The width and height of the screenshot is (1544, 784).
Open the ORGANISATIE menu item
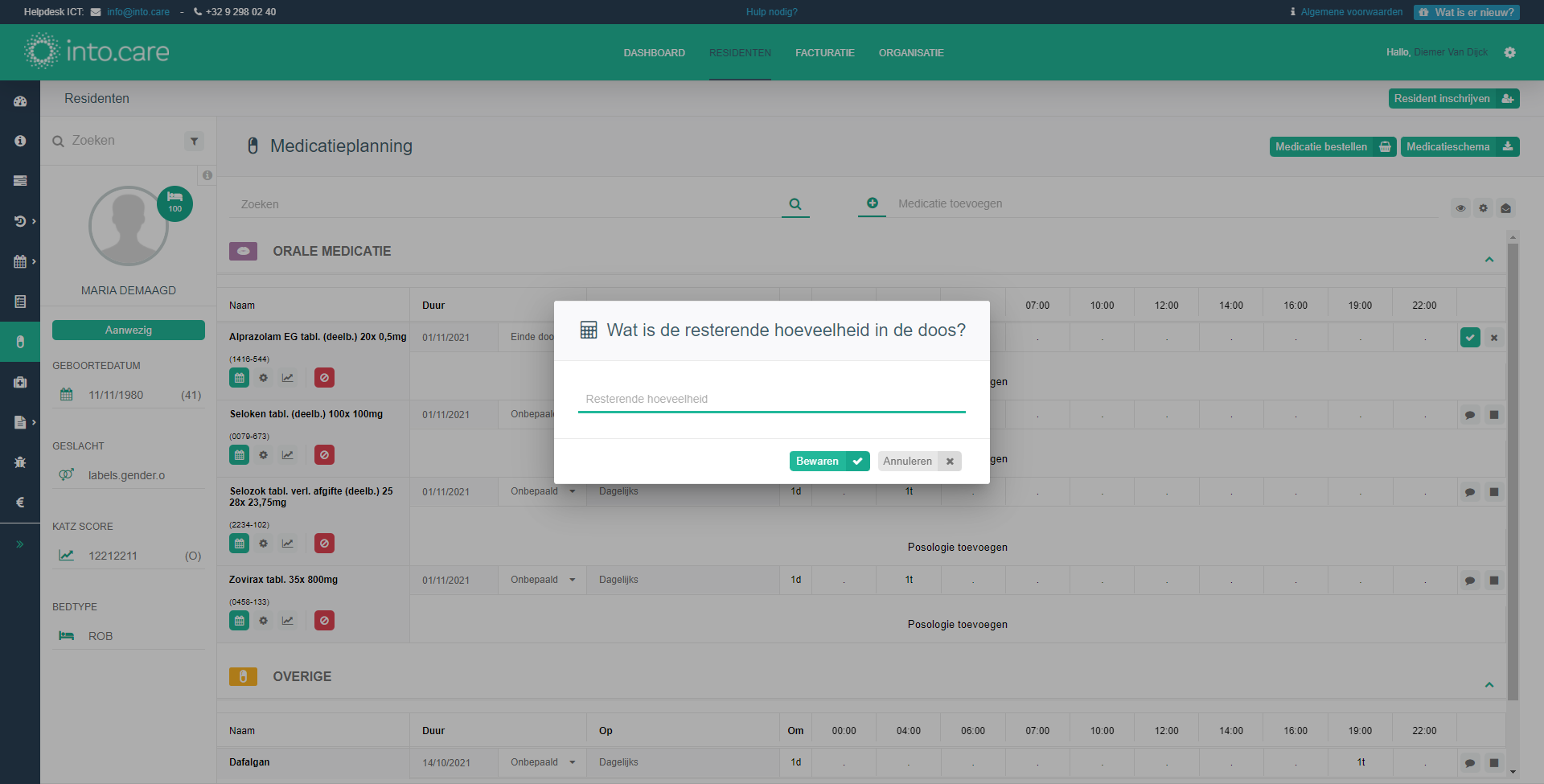point(911,53)
